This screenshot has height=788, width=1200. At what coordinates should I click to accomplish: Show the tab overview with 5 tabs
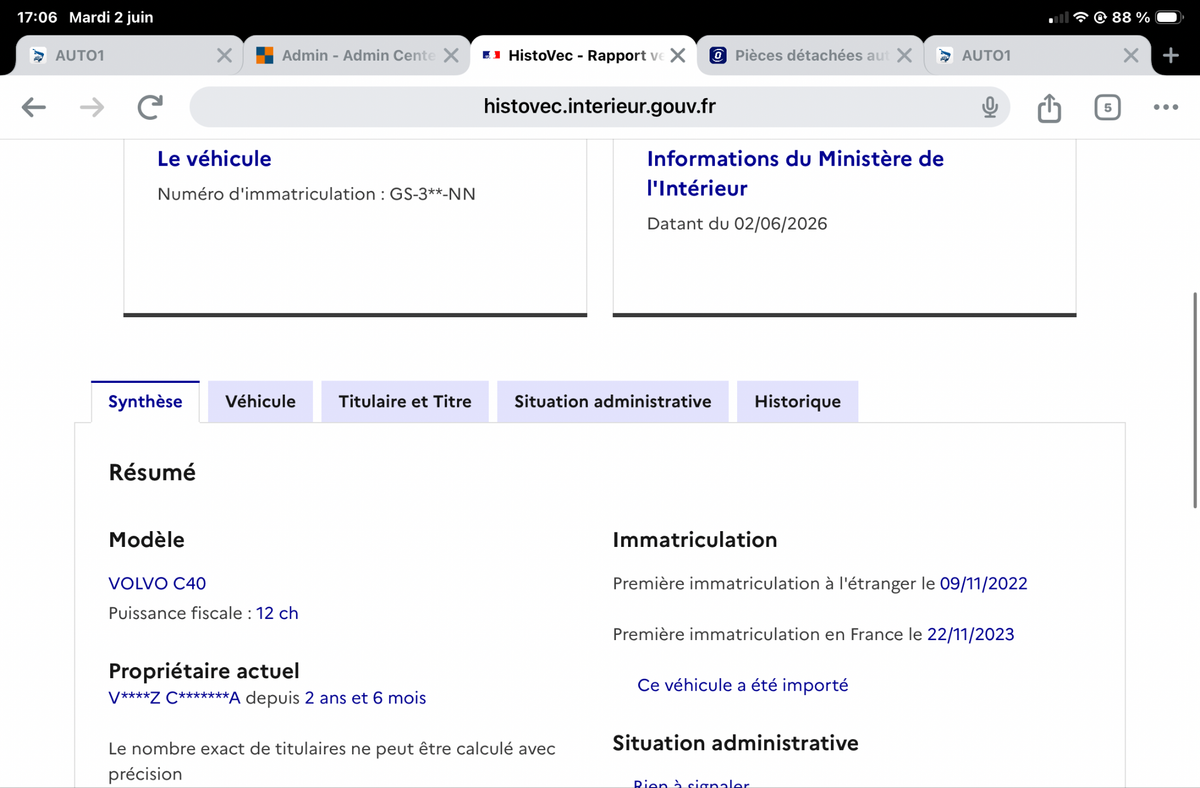1107,107
